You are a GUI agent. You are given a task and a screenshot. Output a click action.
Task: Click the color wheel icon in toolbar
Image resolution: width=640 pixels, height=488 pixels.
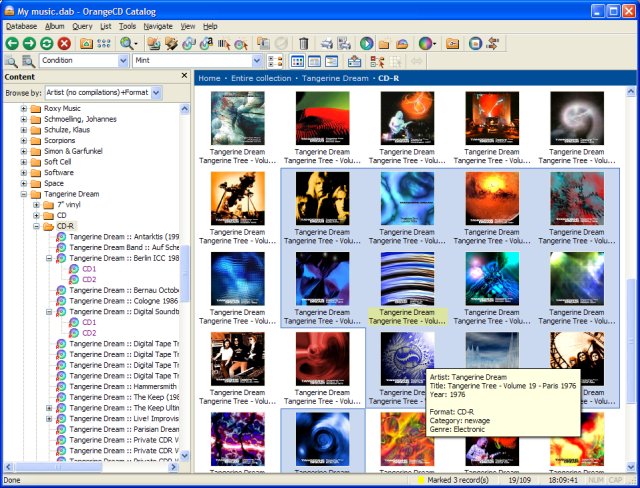click(x=424, y=44)
